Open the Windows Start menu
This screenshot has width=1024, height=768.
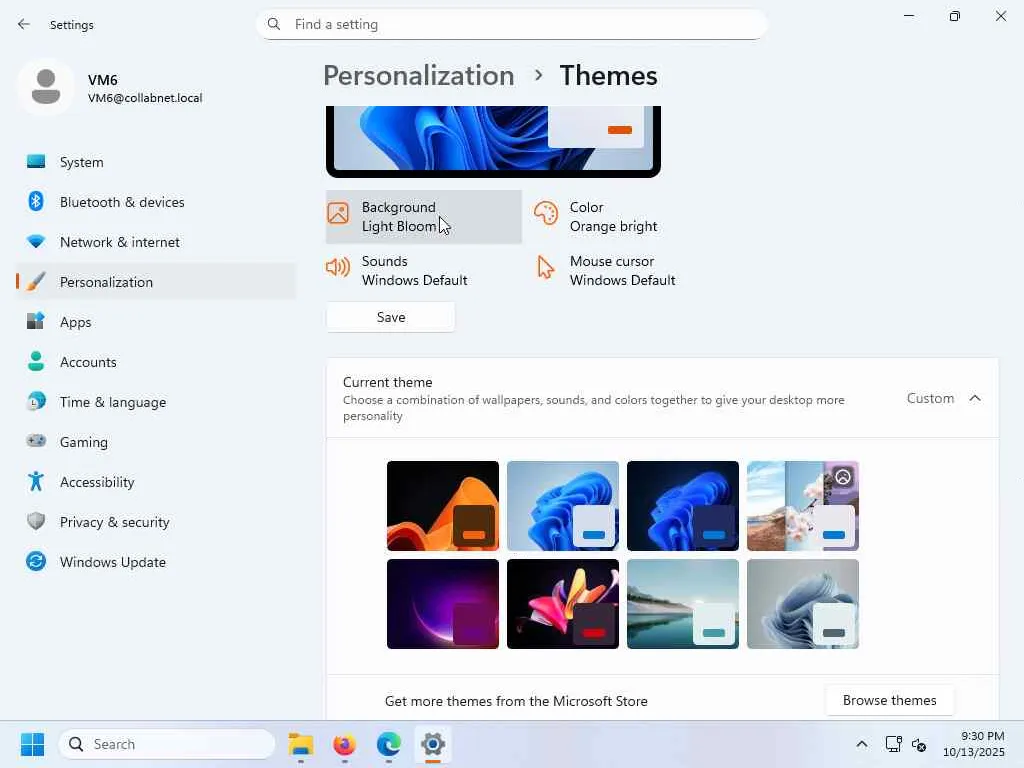(x=32, y=744)
